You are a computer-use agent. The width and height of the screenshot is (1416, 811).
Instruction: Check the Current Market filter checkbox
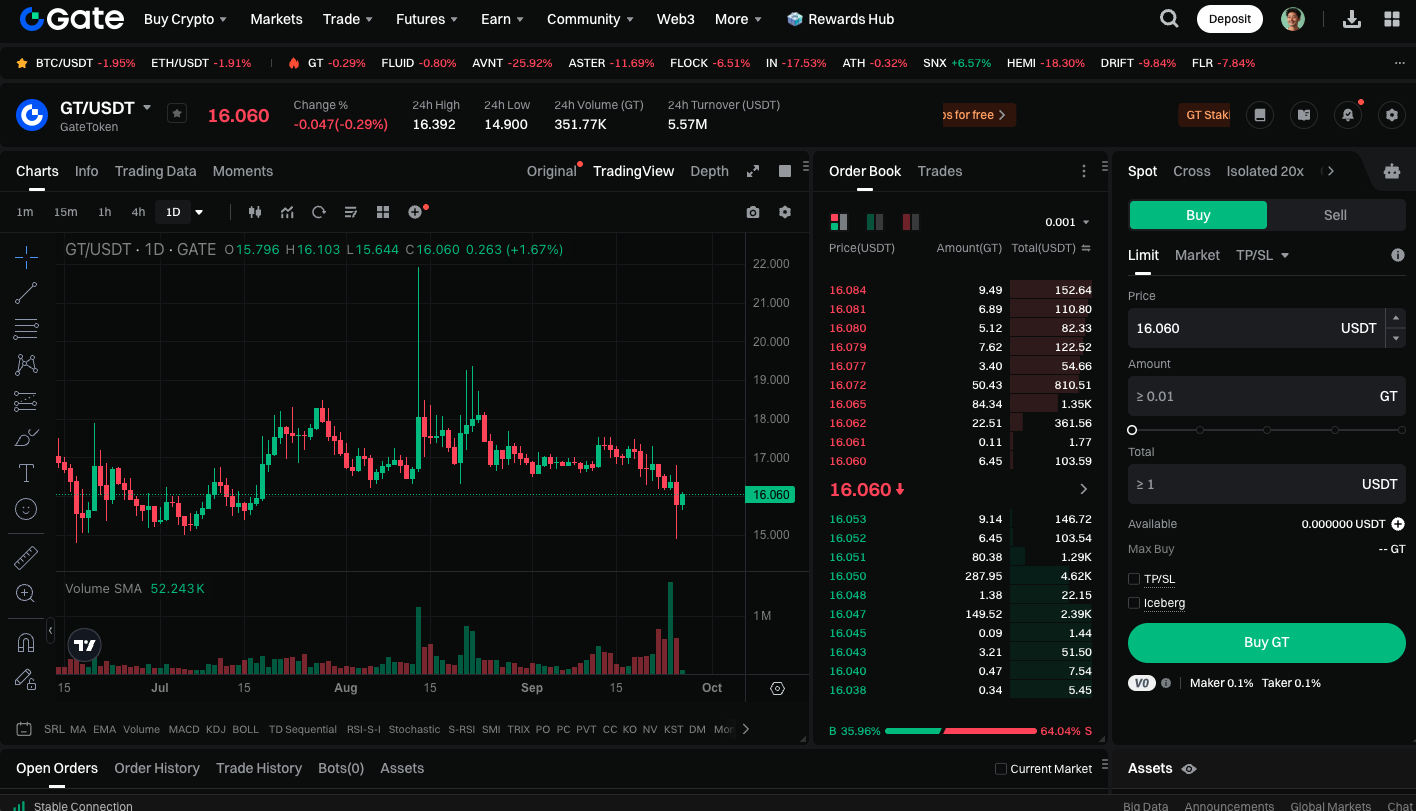click(1001, 769)
